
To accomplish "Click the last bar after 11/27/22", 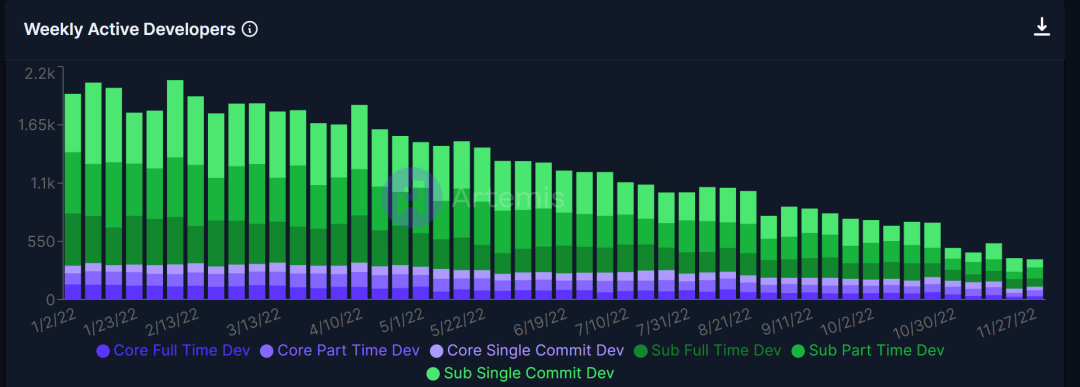I will [x=1035, y=279].
